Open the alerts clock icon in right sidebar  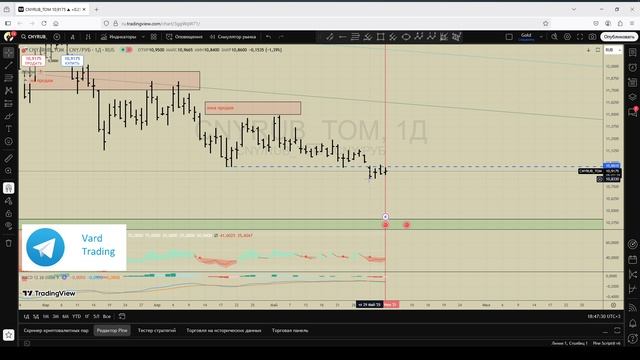[x=633, y=67]
